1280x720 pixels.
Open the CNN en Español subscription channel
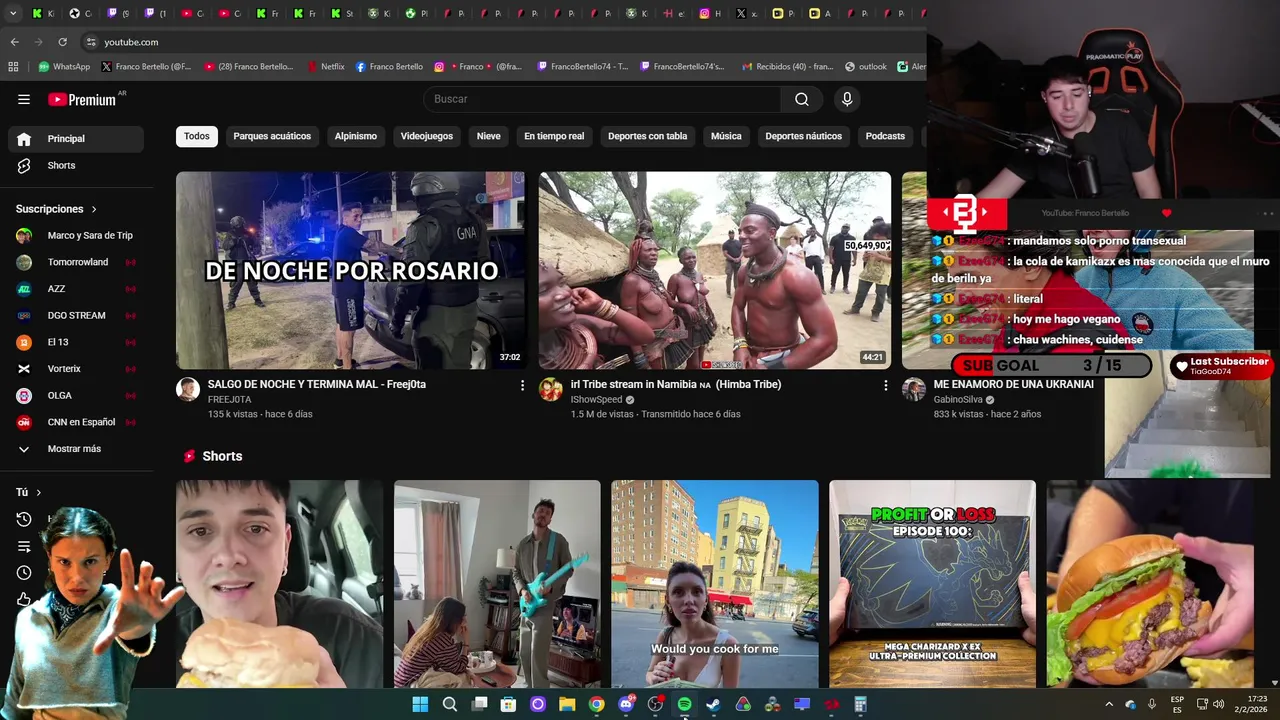(76, 422)
